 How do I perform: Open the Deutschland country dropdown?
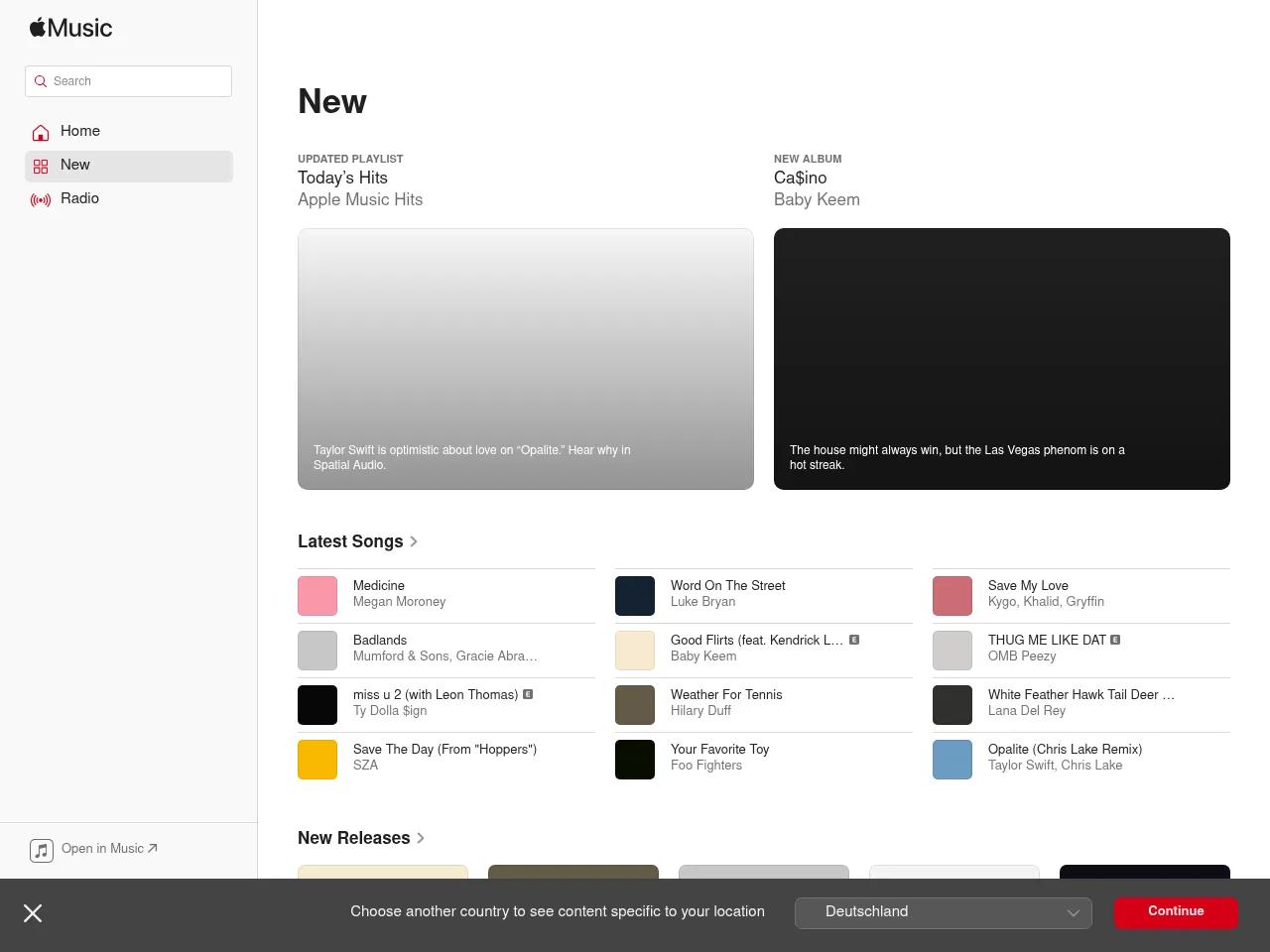click(943, 912)
